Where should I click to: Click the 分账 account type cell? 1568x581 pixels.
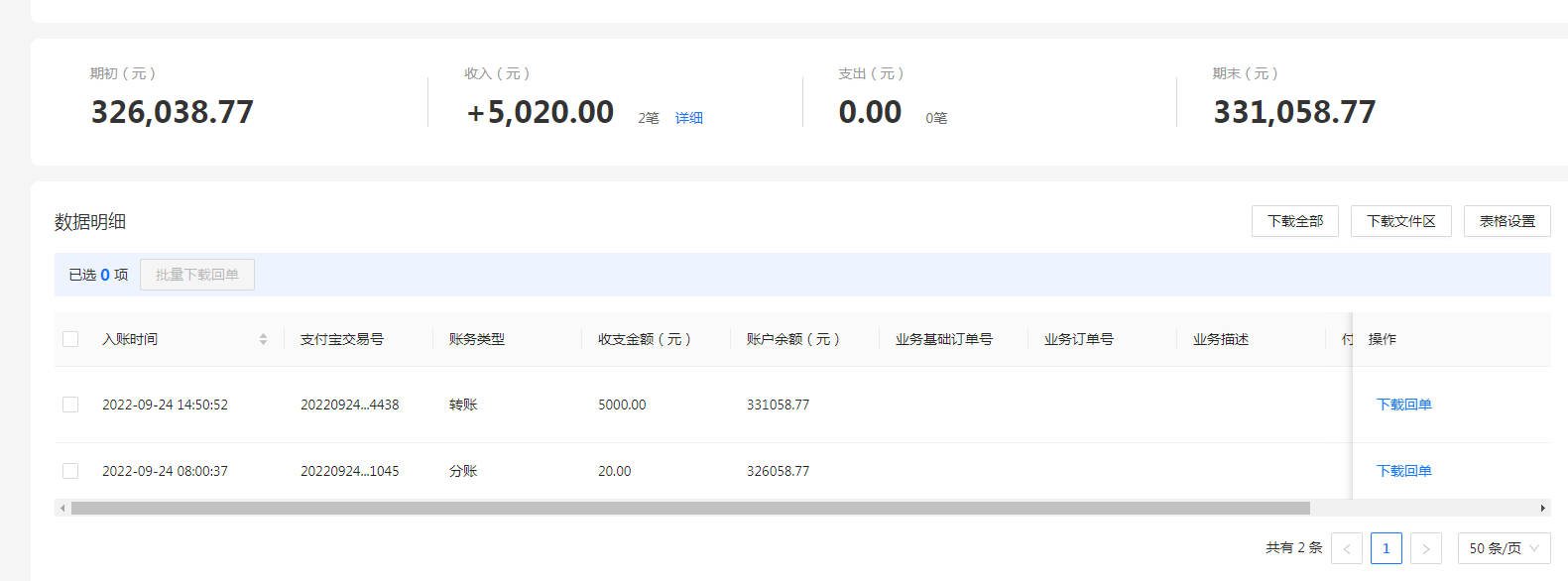463,471
